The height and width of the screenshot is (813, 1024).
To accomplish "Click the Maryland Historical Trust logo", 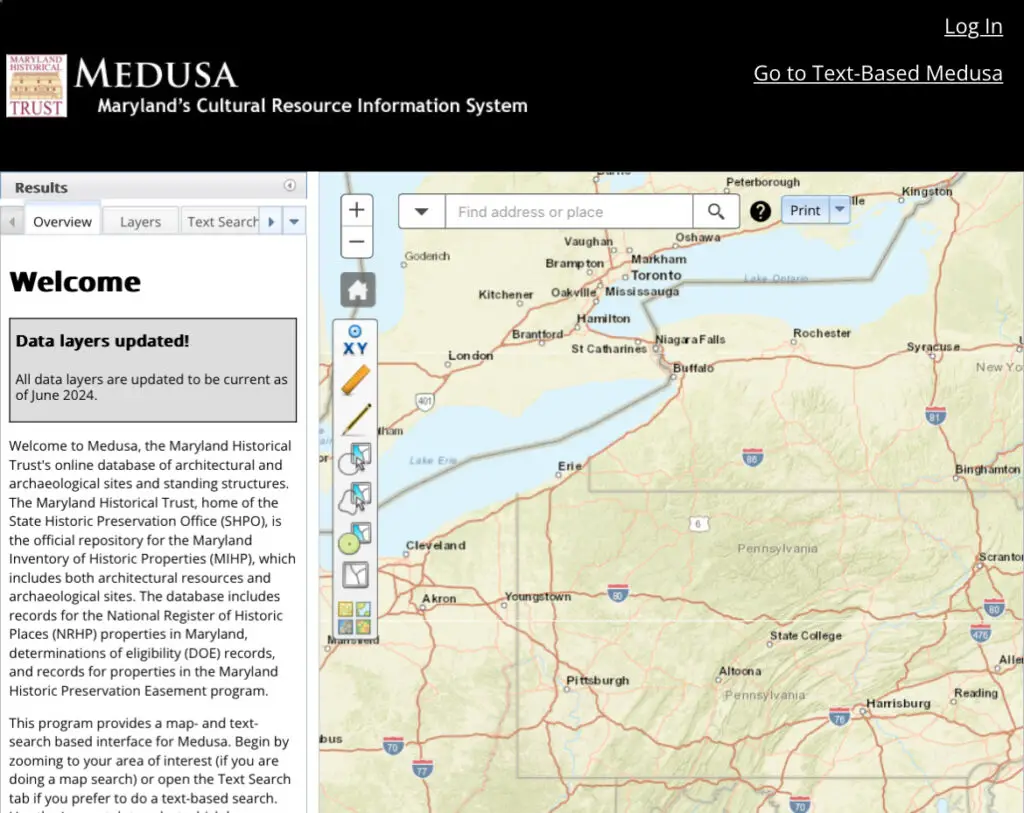I will point(37,86).
